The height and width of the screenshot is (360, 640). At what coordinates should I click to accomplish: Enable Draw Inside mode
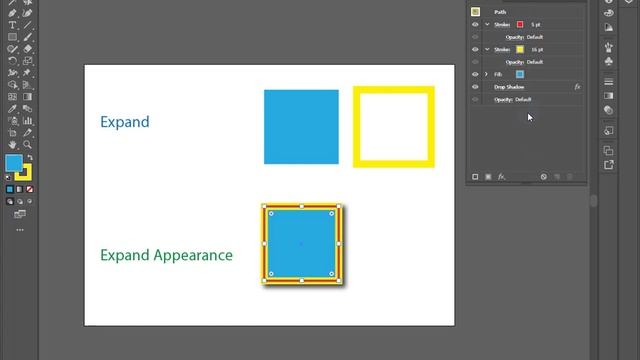[29, 201]
